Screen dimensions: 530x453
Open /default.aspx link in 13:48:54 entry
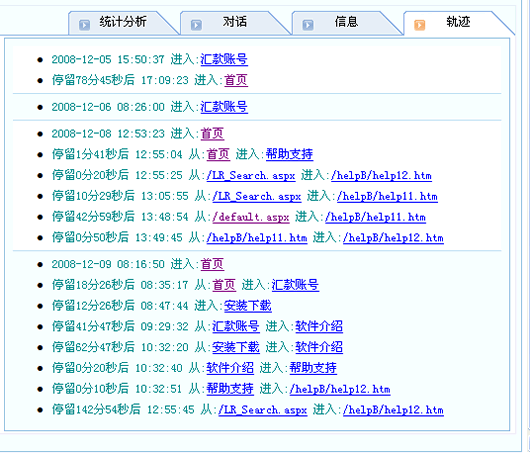[x=251, y=217]
